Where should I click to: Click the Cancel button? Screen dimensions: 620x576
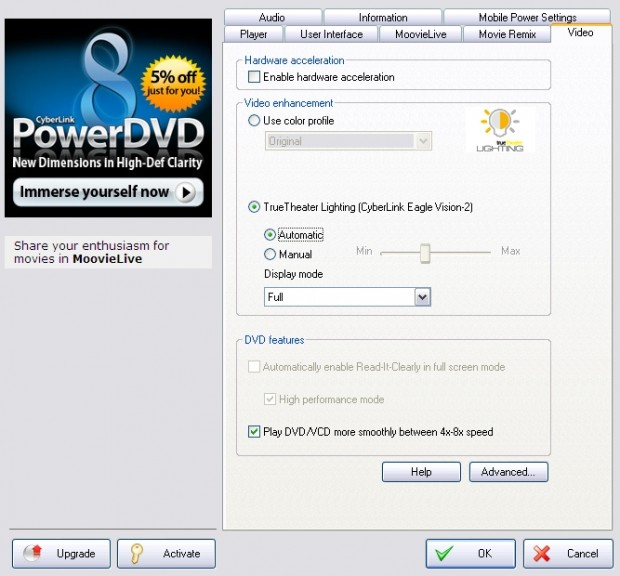pos(568,553)
